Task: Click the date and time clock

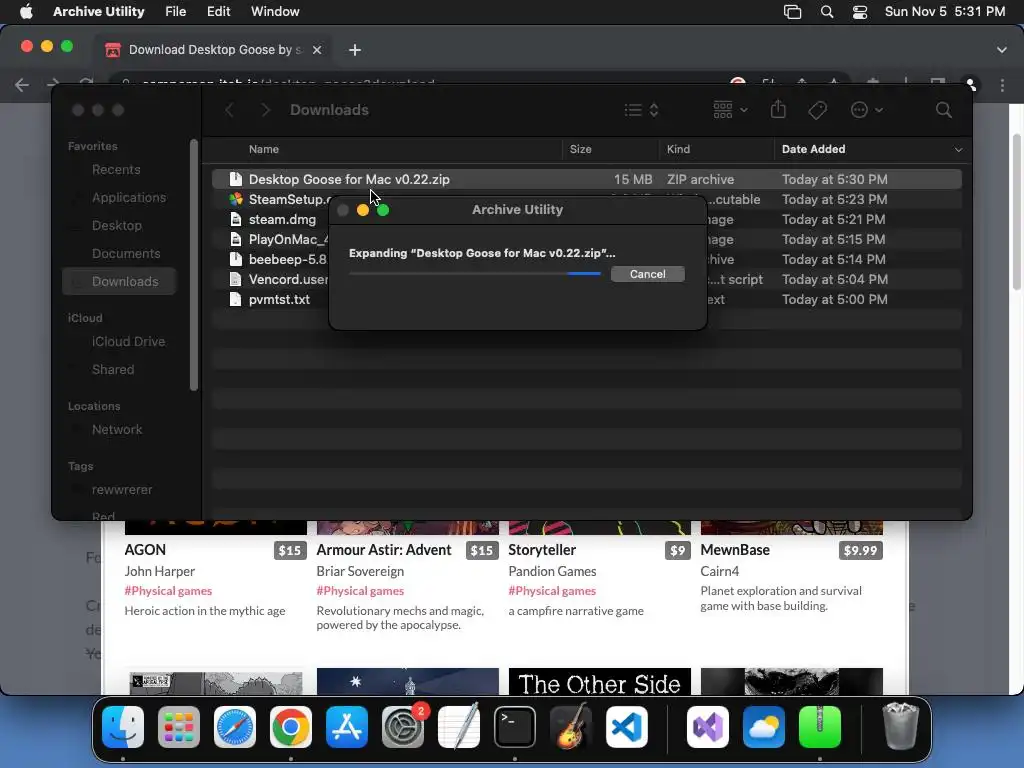Action: point(944,11)
